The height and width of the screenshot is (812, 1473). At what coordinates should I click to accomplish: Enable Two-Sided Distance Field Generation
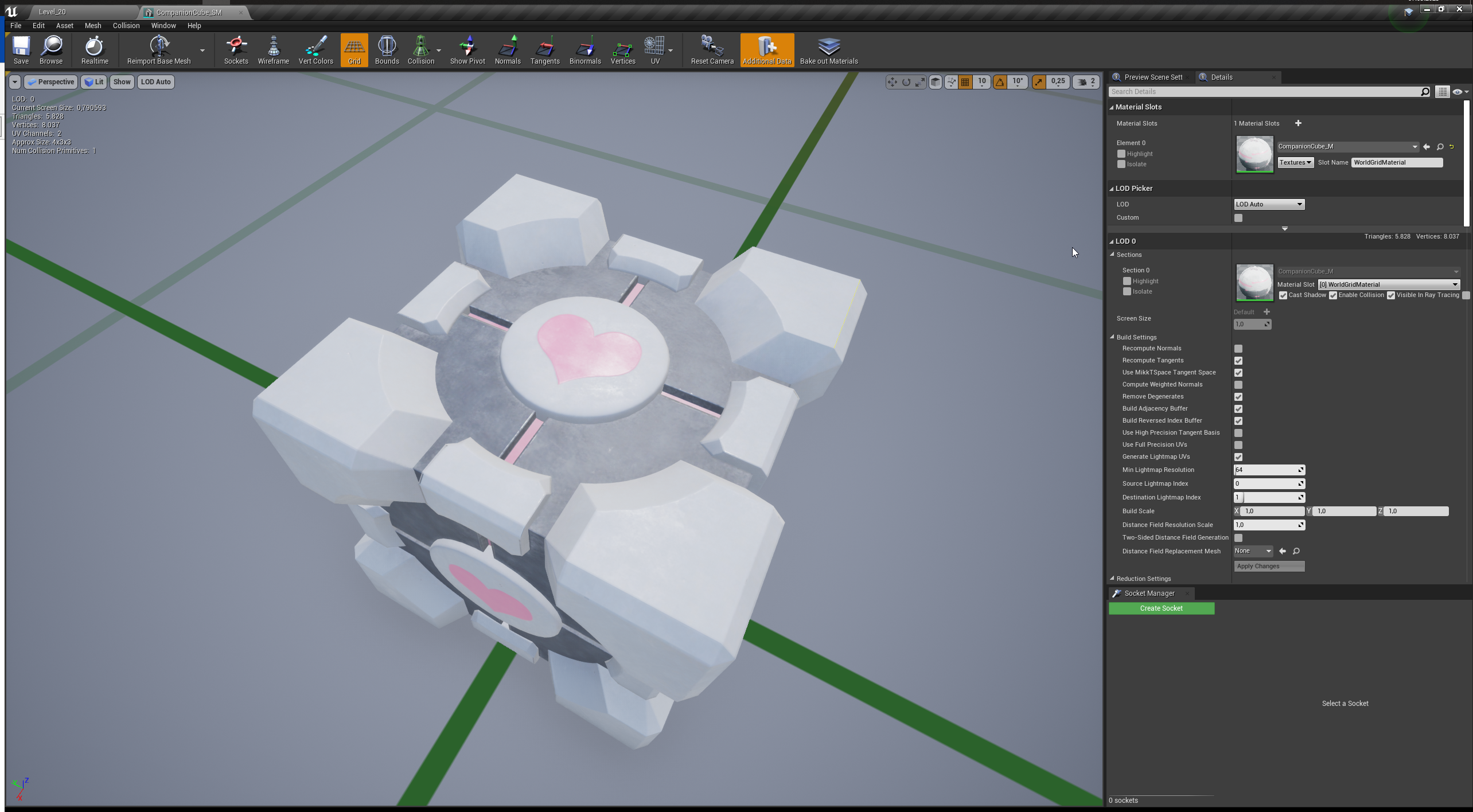point(1238,538)
